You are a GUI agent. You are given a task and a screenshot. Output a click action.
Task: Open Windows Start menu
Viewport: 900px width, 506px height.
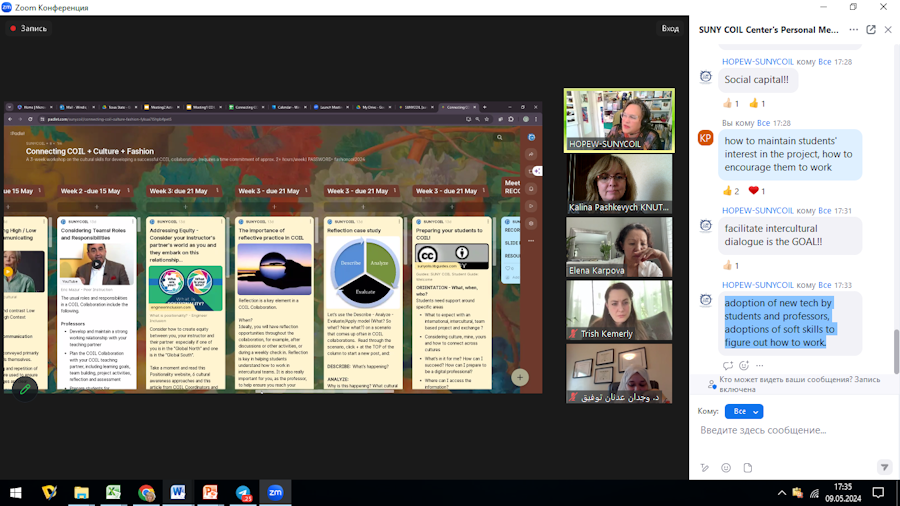pos(16,492)
